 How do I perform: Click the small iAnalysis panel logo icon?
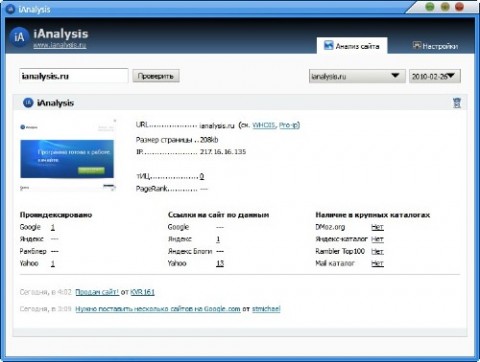click(28, 103)
